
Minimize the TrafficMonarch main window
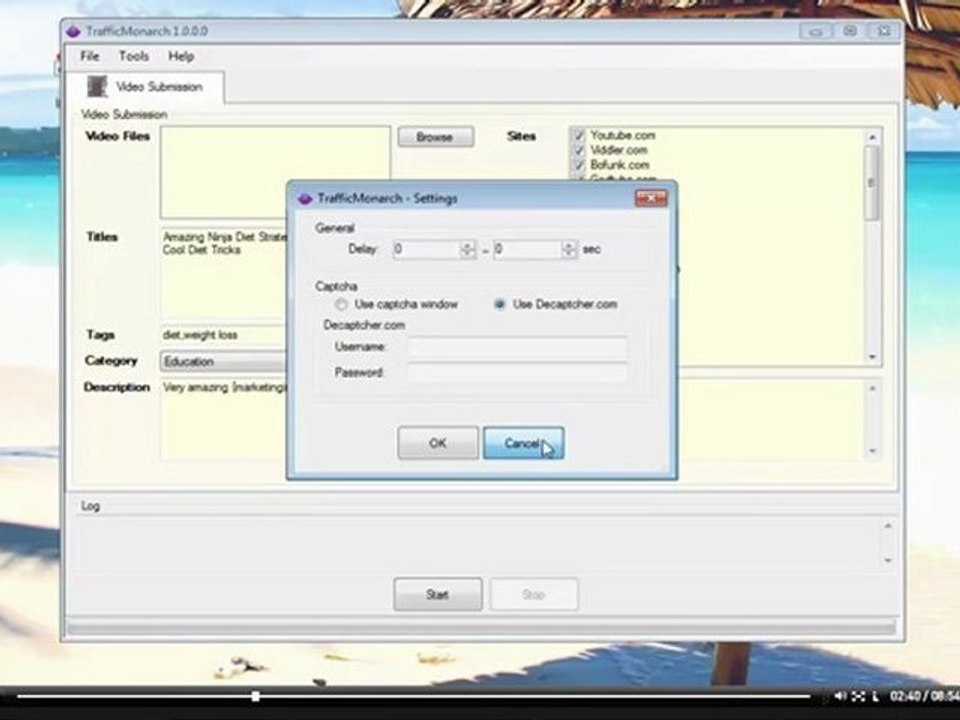[816, 31]
